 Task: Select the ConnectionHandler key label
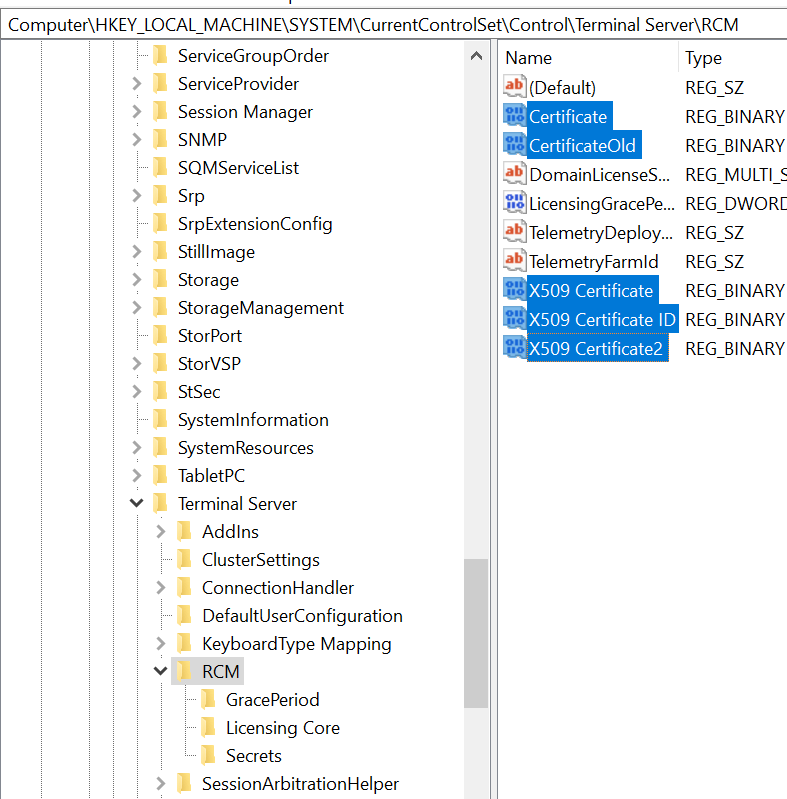[278, 588]
